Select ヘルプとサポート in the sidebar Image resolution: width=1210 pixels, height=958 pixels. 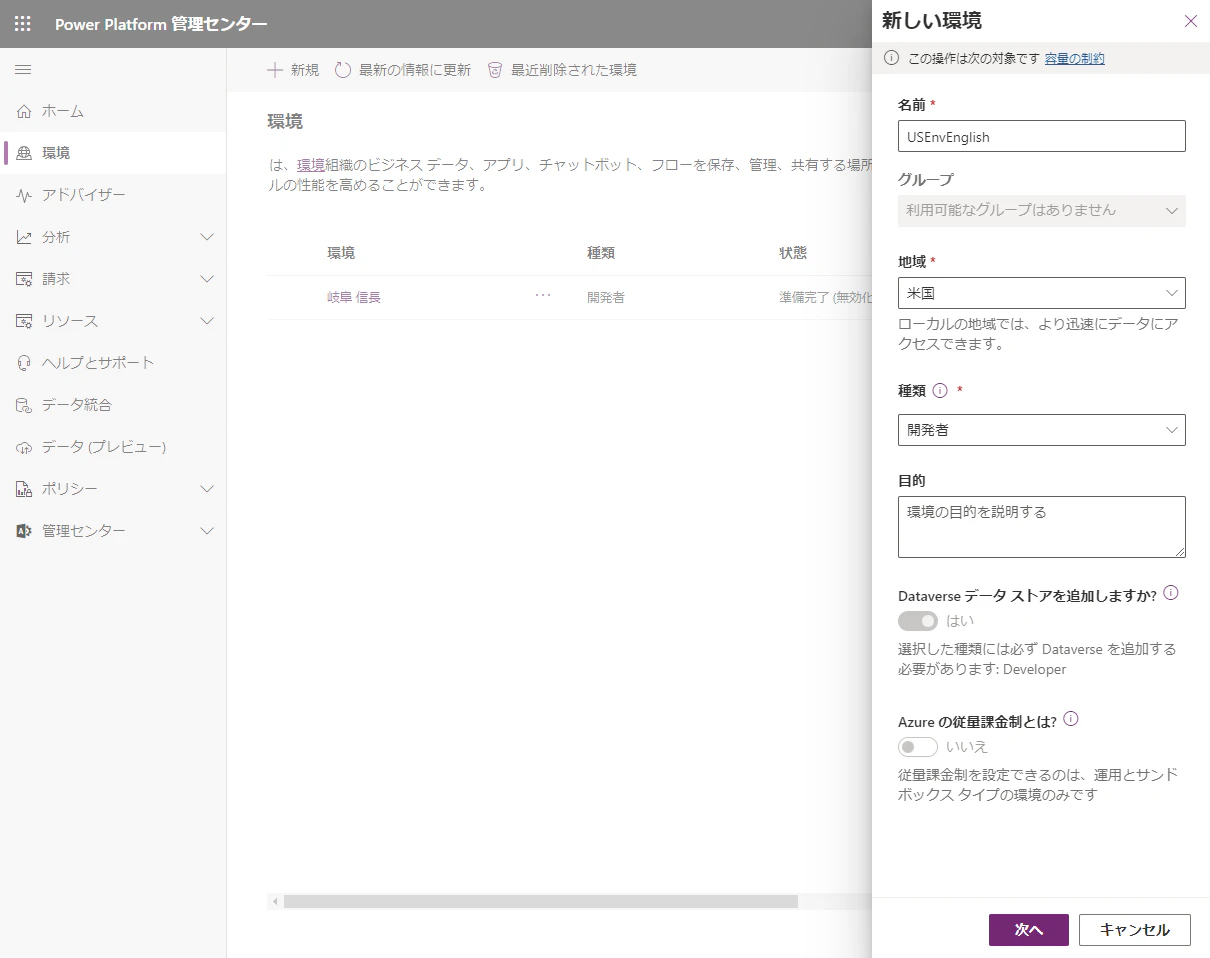click(113, 363)
